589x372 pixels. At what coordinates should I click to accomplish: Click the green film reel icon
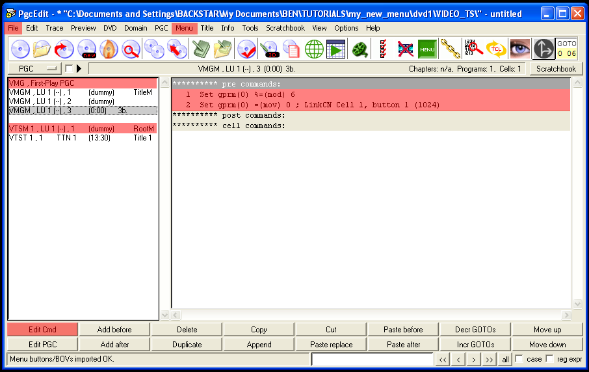[360, 49]
